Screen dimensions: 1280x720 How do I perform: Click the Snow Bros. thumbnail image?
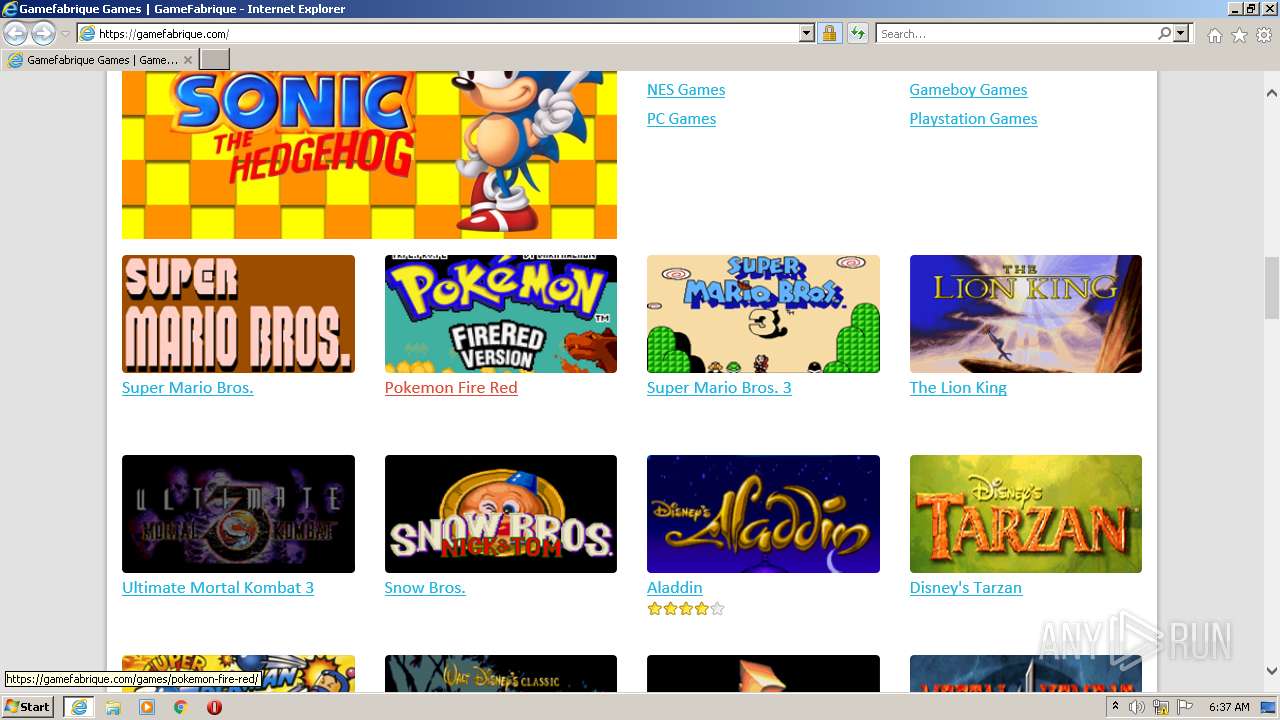point(501,514)
